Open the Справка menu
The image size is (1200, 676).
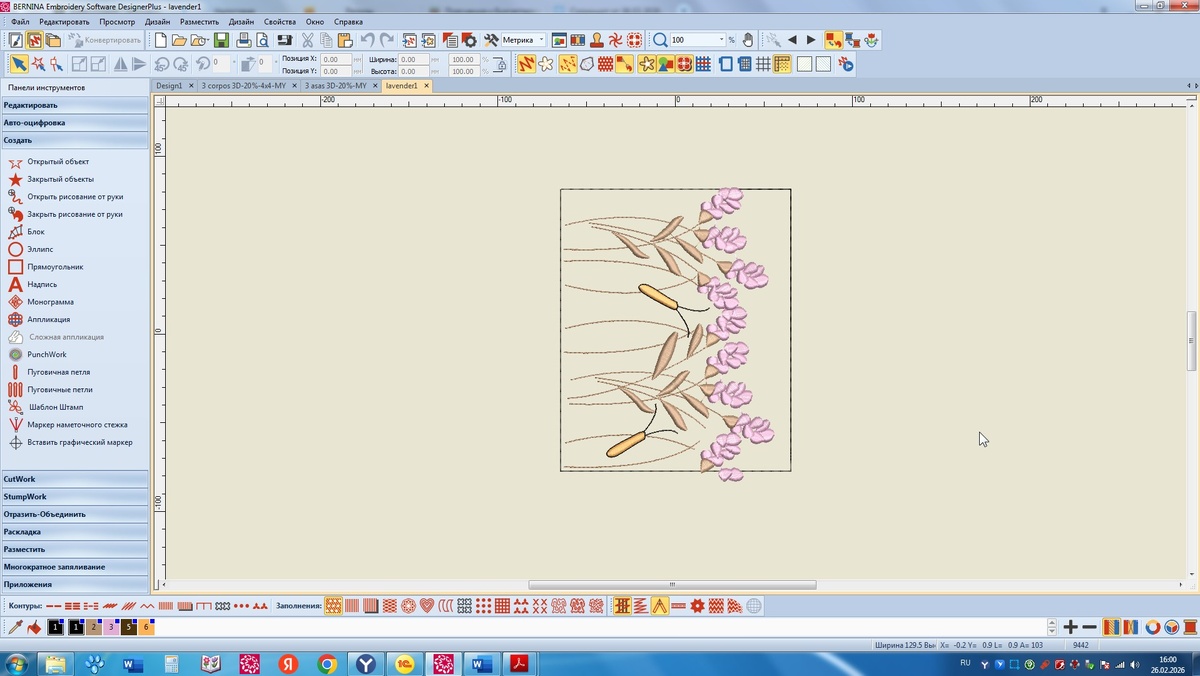click(348, 21)
